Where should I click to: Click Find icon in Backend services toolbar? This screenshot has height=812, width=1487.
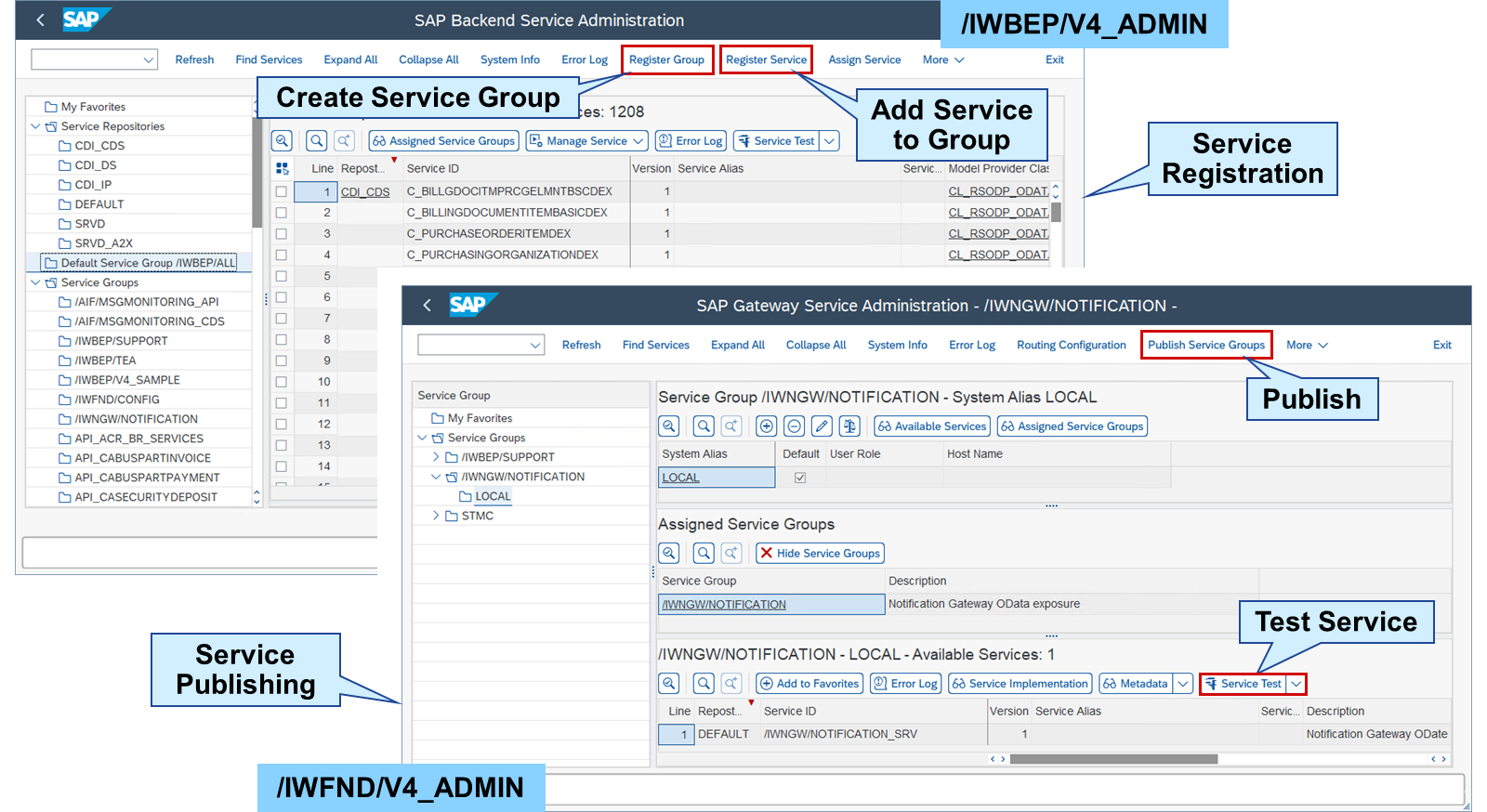(317, 140)
